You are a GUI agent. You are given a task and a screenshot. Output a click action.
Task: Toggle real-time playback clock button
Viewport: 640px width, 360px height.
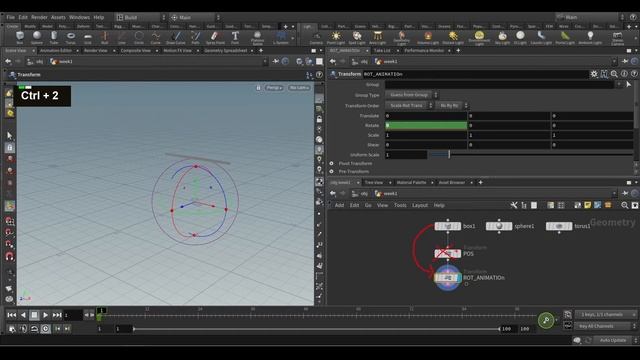coord(45,329)
